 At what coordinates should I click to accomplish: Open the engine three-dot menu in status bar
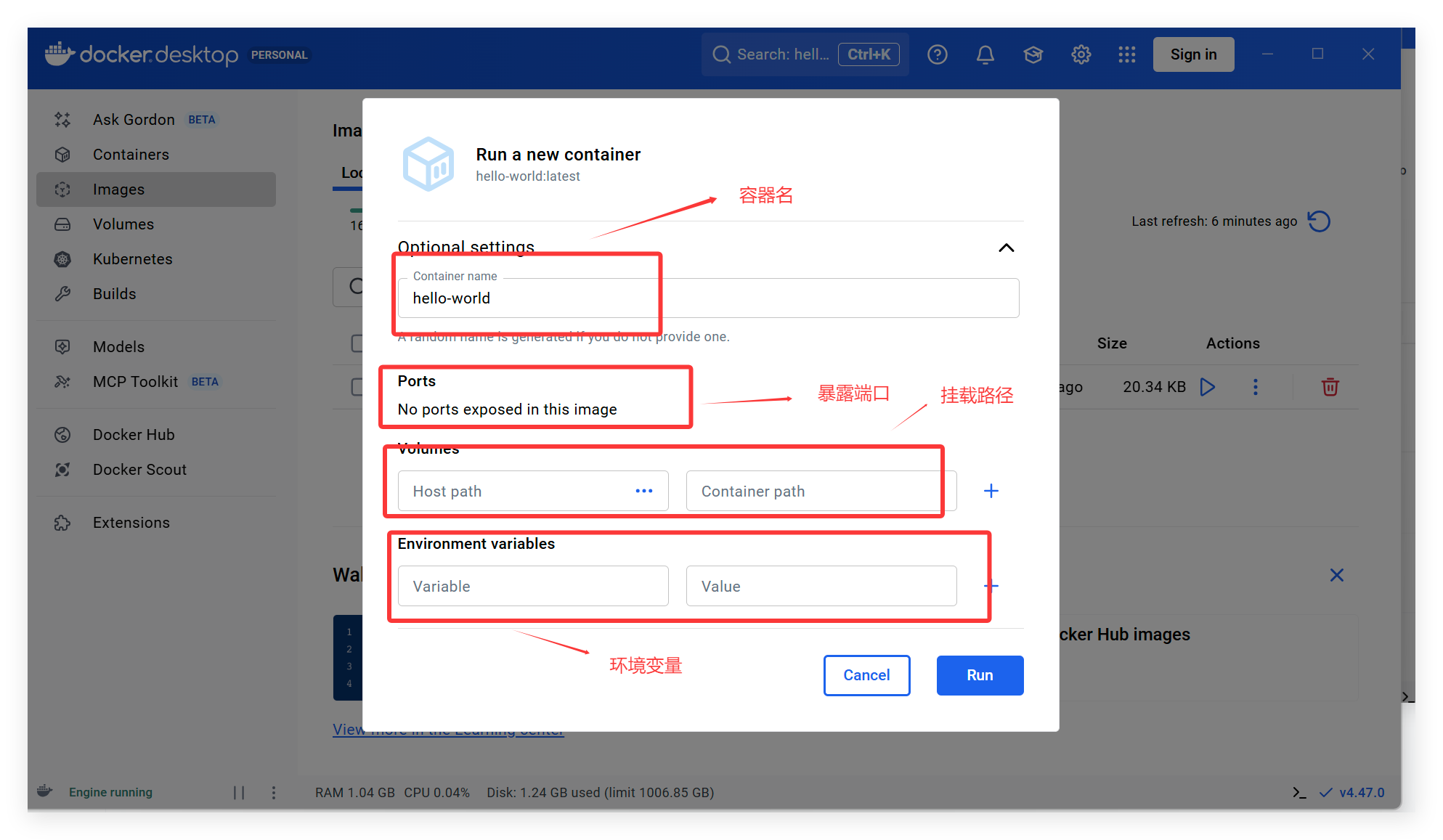(274, 793)
